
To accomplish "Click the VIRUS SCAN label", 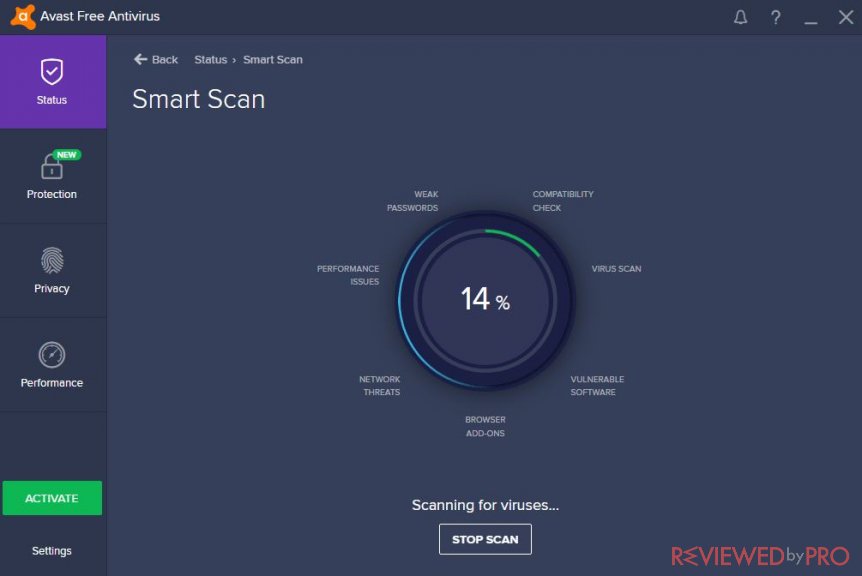I will pyautogui.click(x=616, y=269).
